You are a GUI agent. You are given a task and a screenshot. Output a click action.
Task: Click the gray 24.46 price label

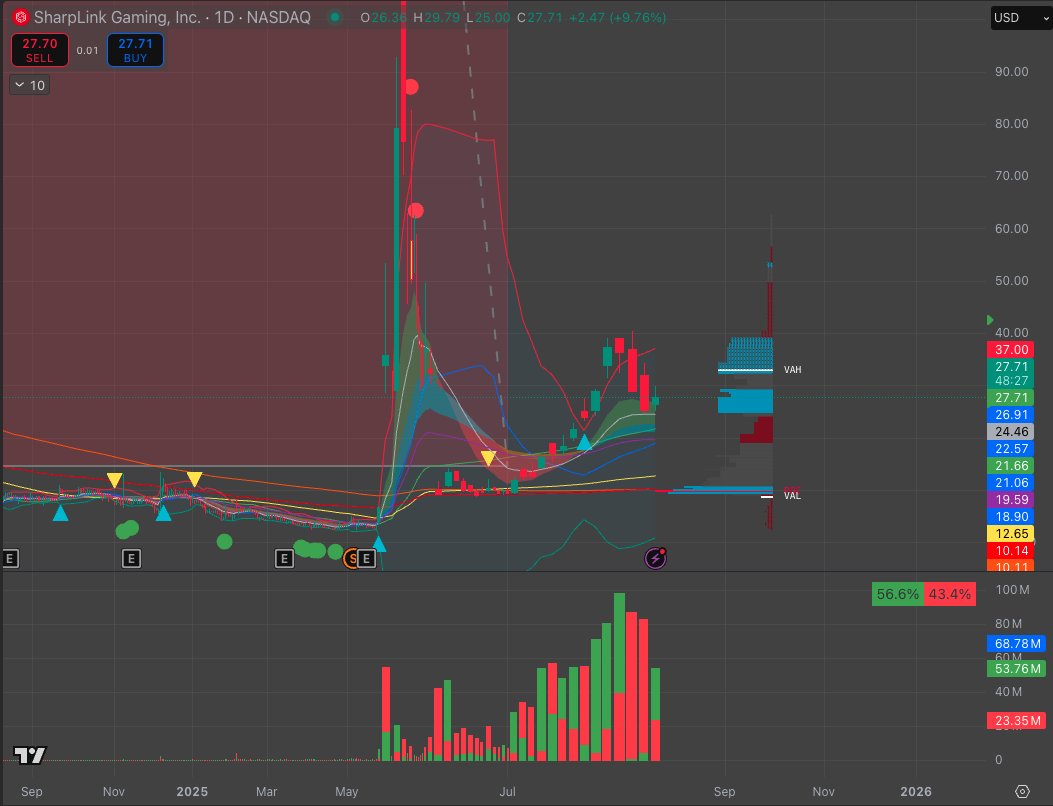pos(1011,431)
